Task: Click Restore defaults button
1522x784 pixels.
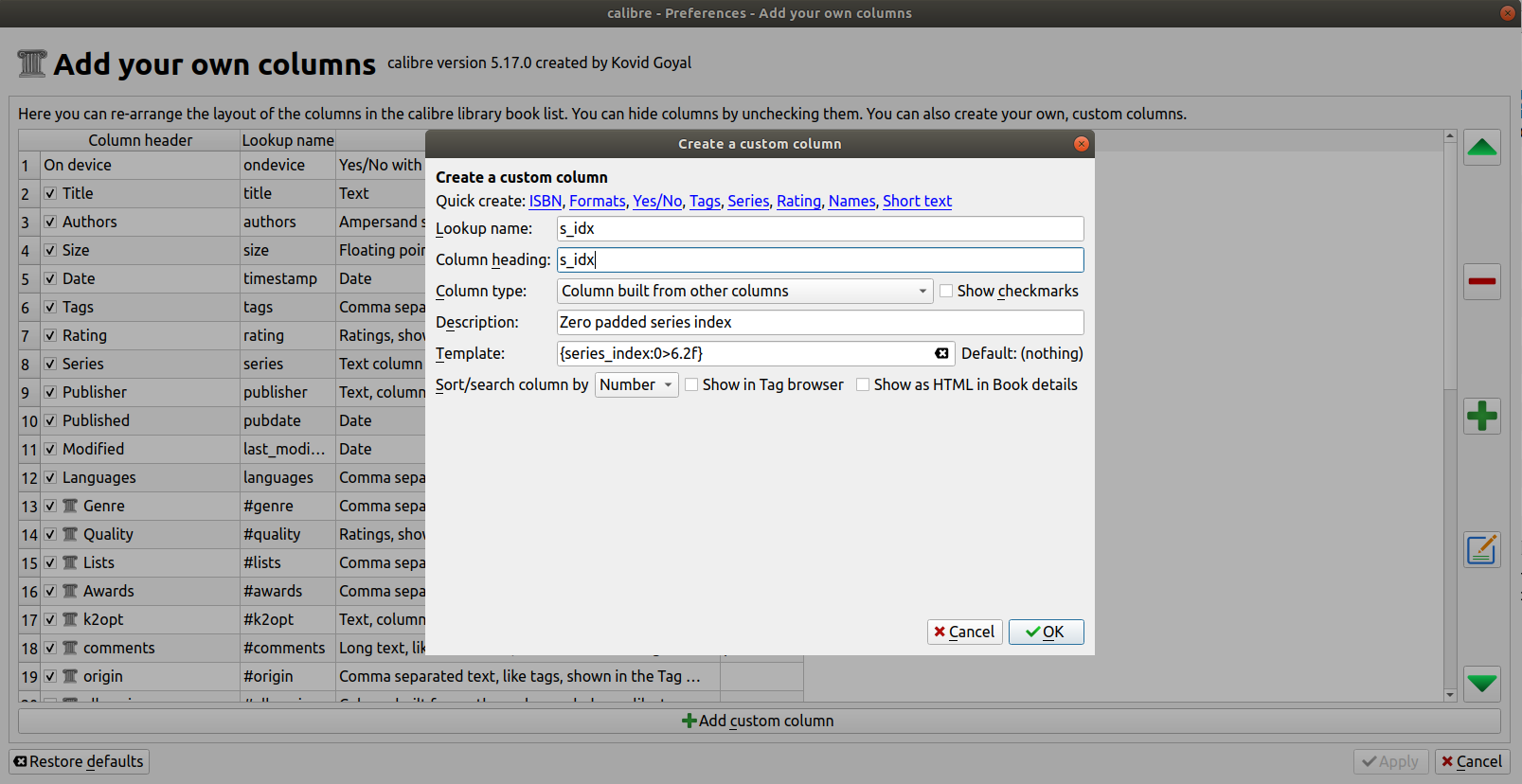Action: [x=80, y=761]
